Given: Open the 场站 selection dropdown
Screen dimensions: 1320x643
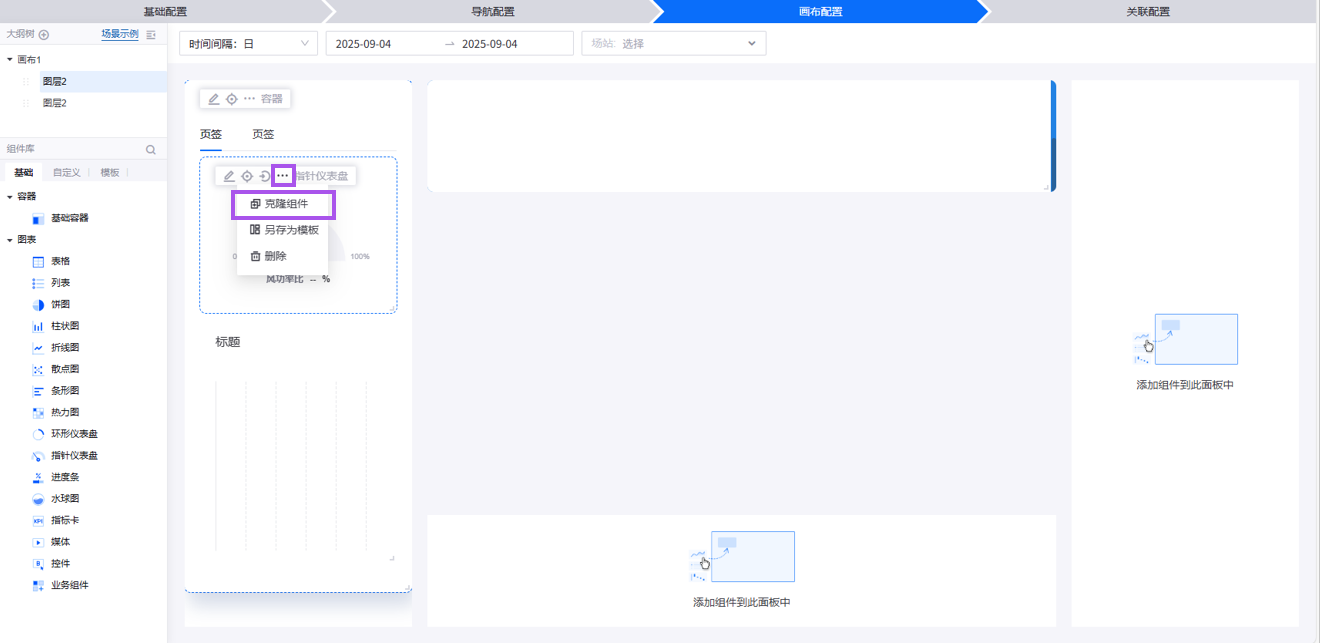Looking at the screenshot, I should tap(673, 44).
